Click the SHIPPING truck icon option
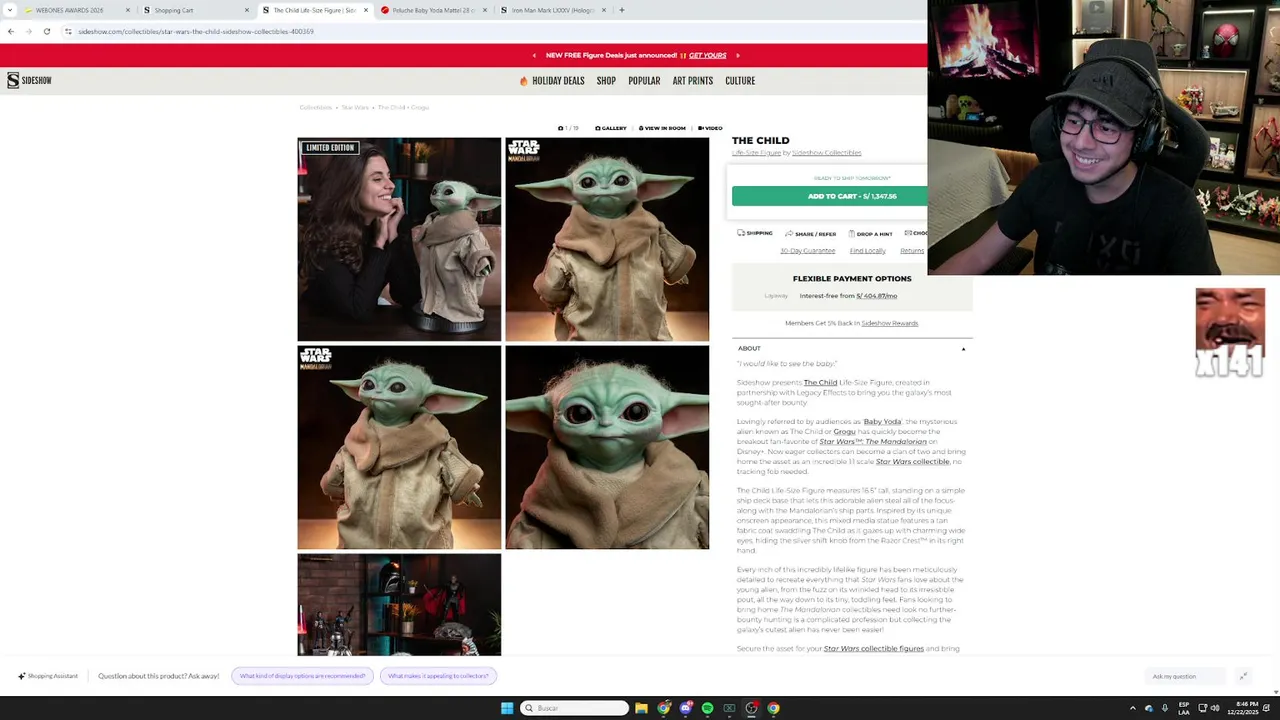The width and height of the screenshot is (1280, 720). tap(755, 233)
